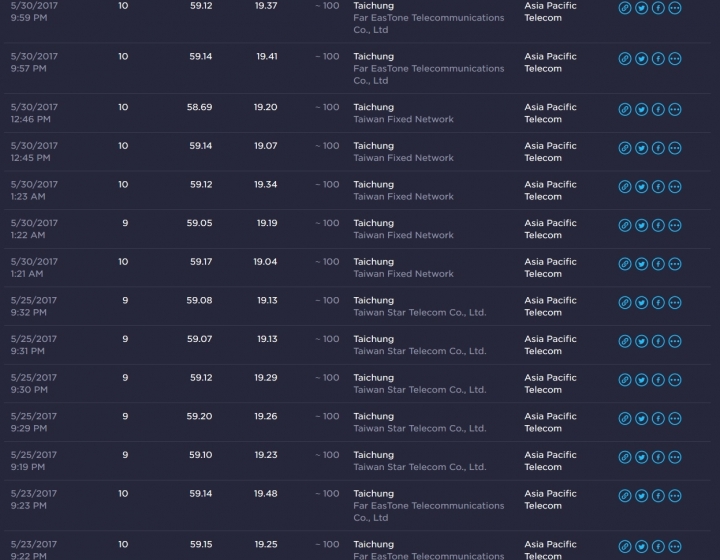Share 5/25/2017 9:32 PM result on Facebook
Image resolution: width=720 pixels, height=560 pixels.
point(658,302)
